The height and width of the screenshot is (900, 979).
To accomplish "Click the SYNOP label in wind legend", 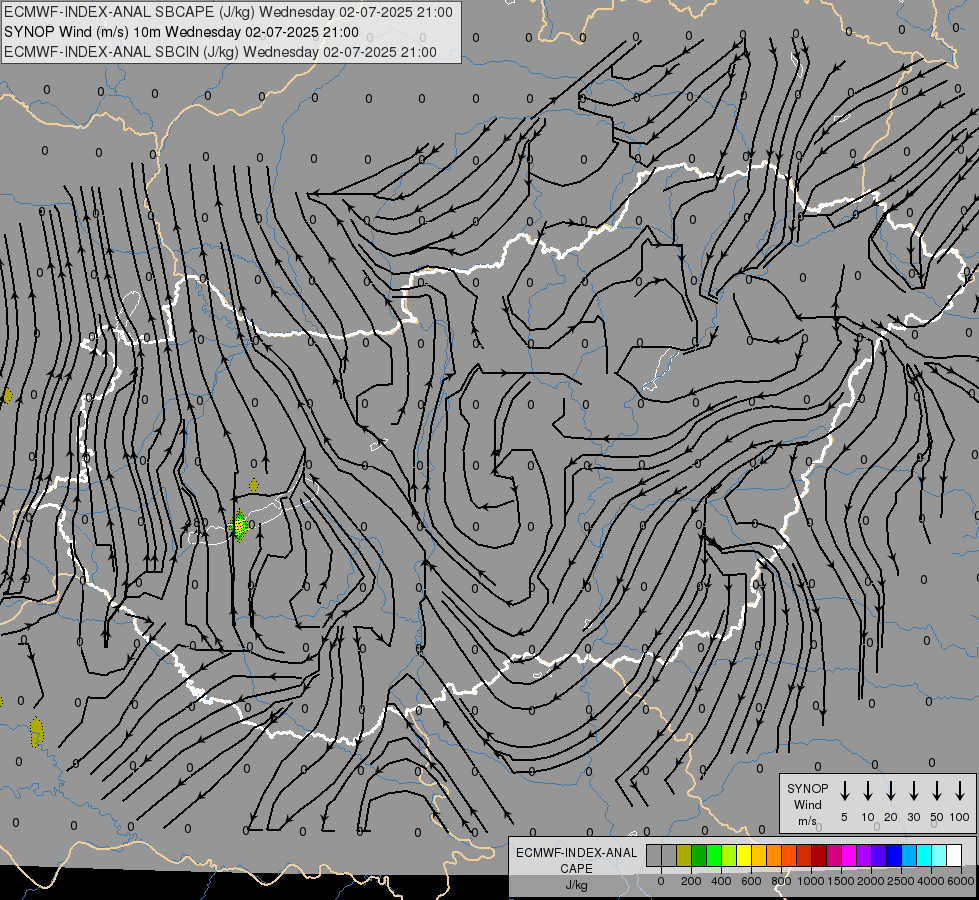I will point(807,789).
